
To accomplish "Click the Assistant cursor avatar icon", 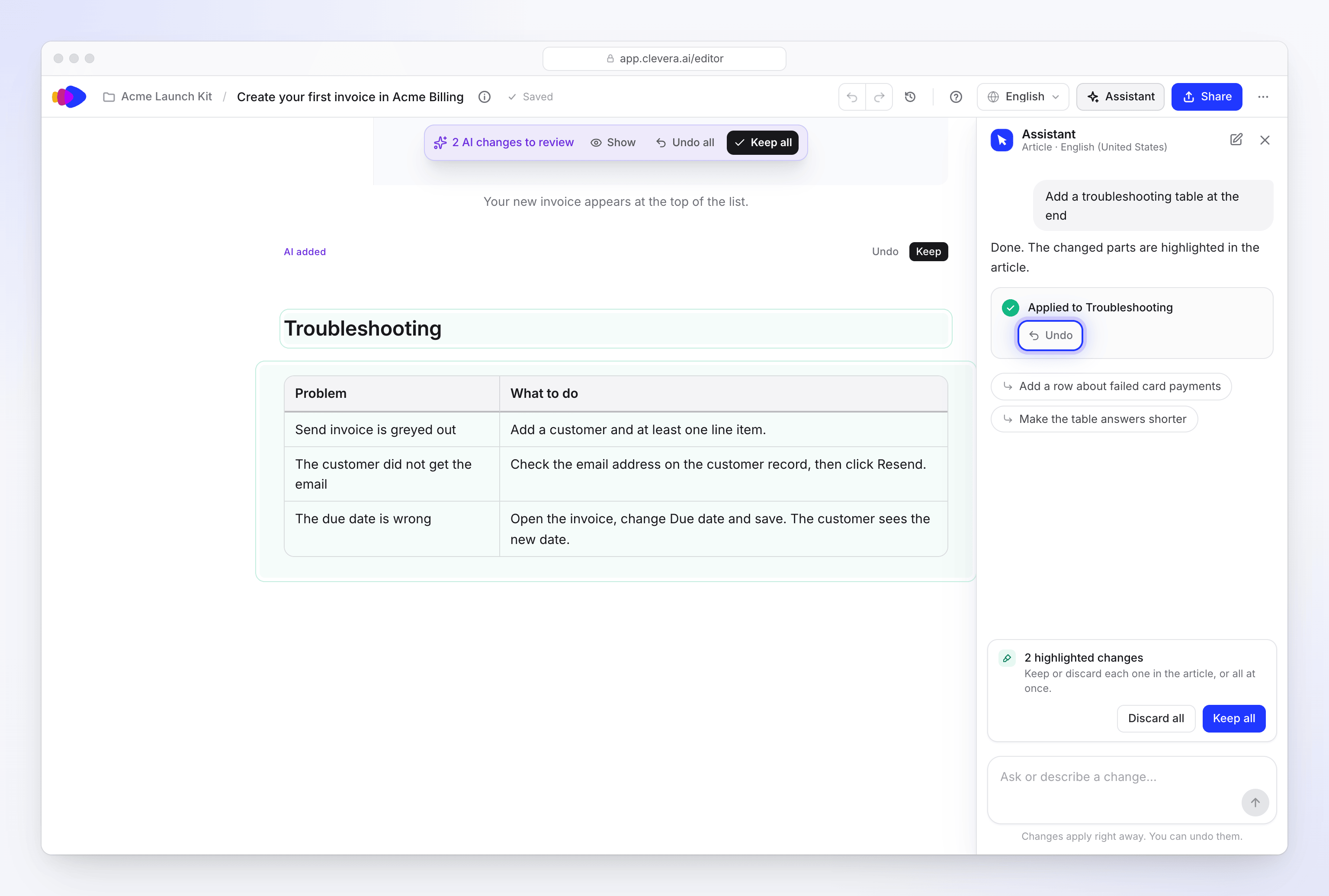I will [x=1002, y=140].
